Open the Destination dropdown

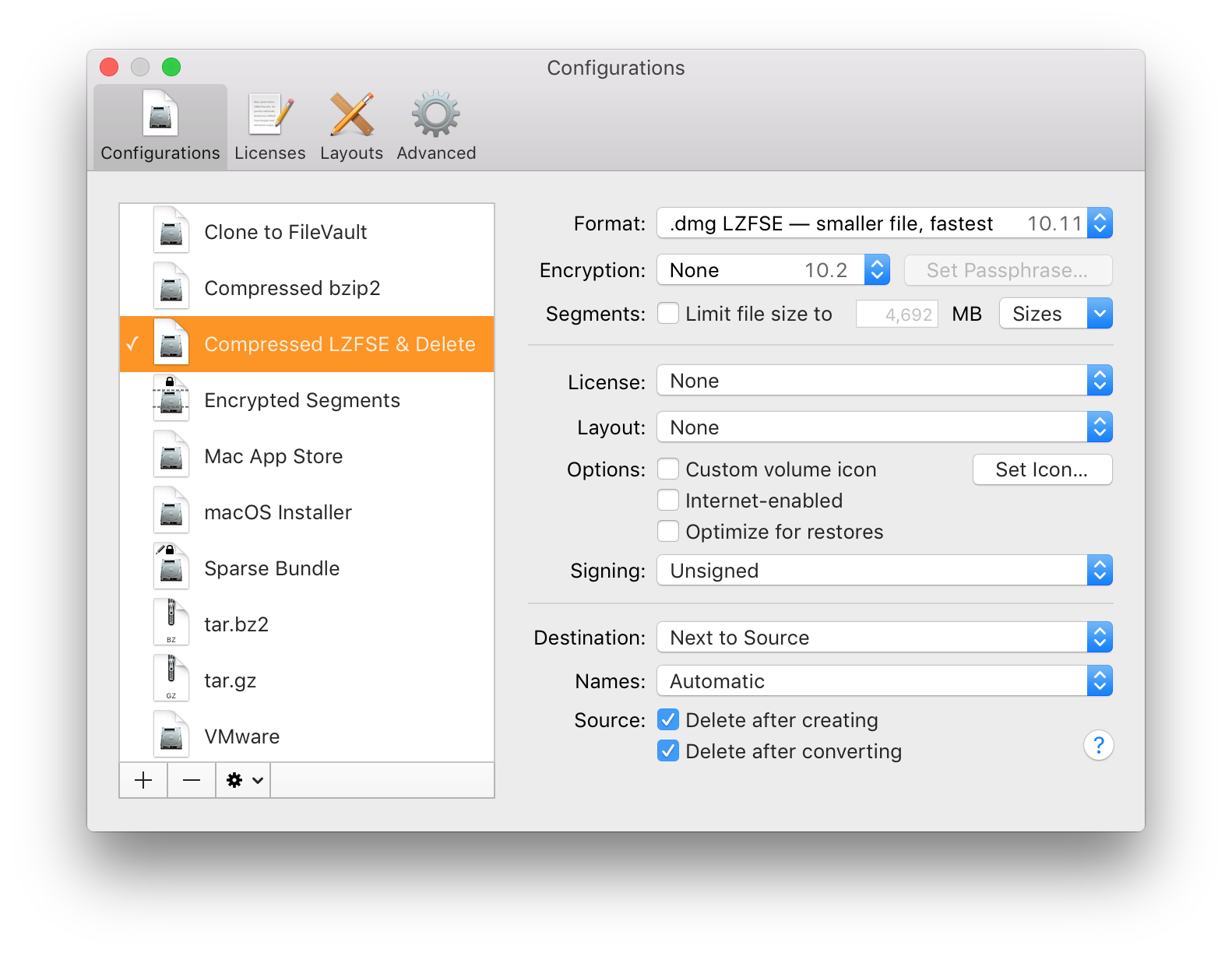[x=884, y=638]
